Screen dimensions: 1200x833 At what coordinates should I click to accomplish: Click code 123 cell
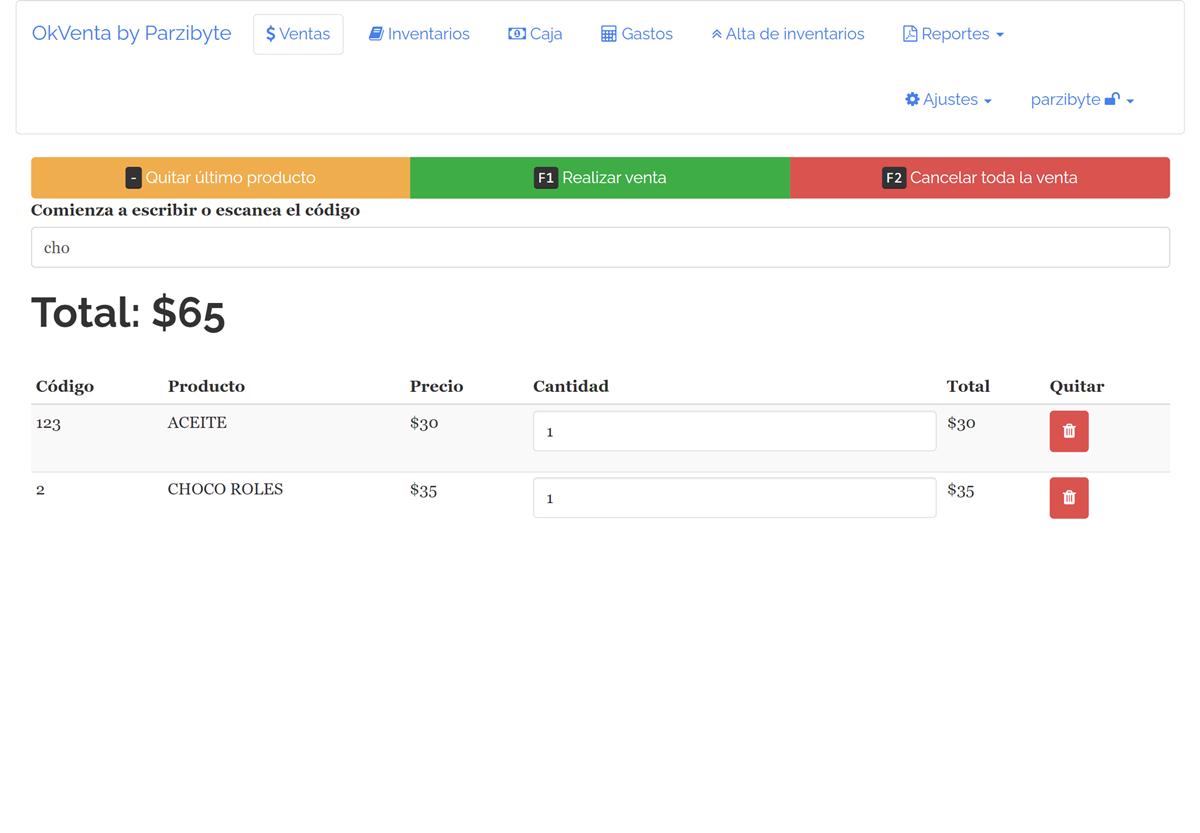[48, 423]
